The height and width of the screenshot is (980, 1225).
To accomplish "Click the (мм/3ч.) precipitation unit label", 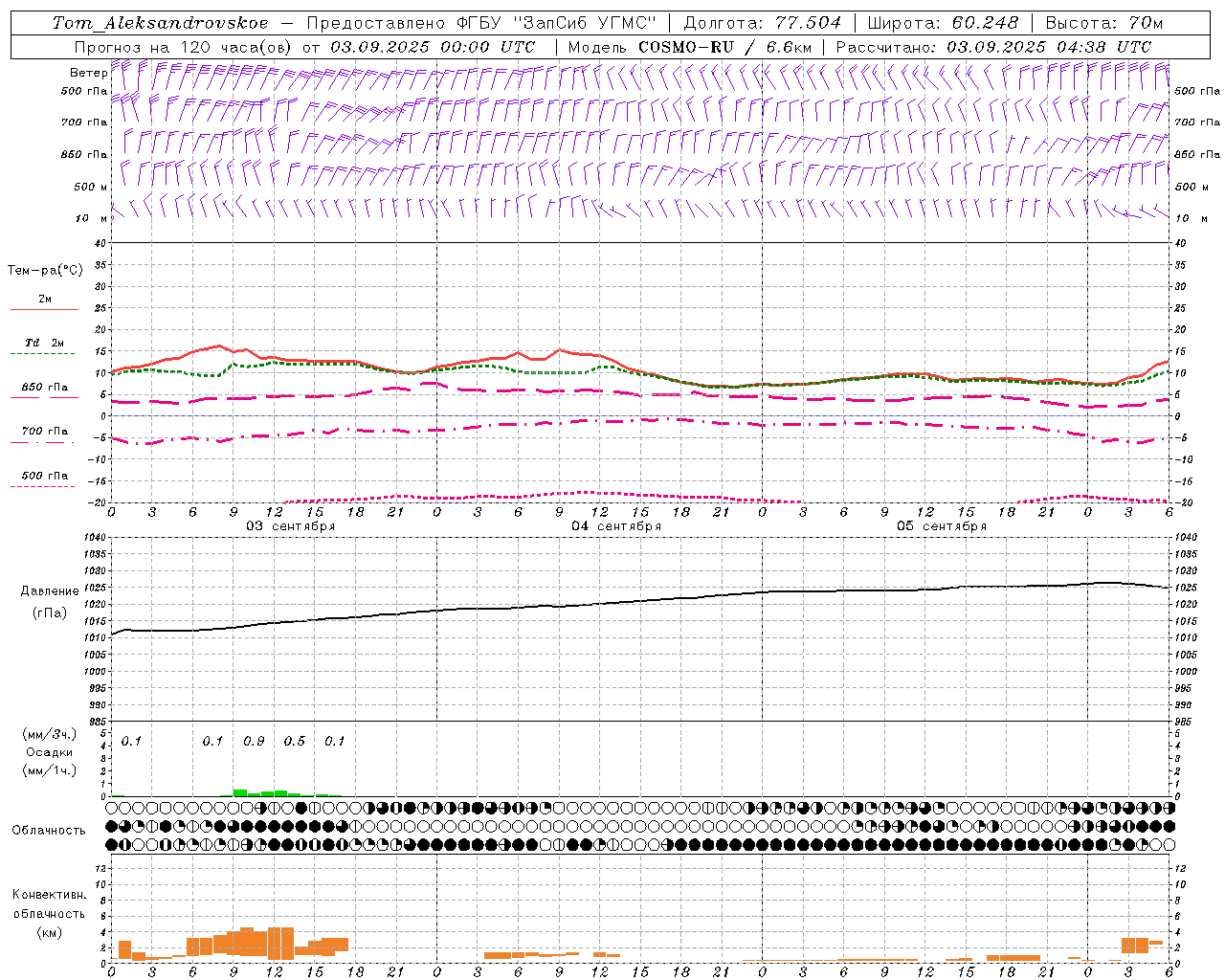I will 51,734.
